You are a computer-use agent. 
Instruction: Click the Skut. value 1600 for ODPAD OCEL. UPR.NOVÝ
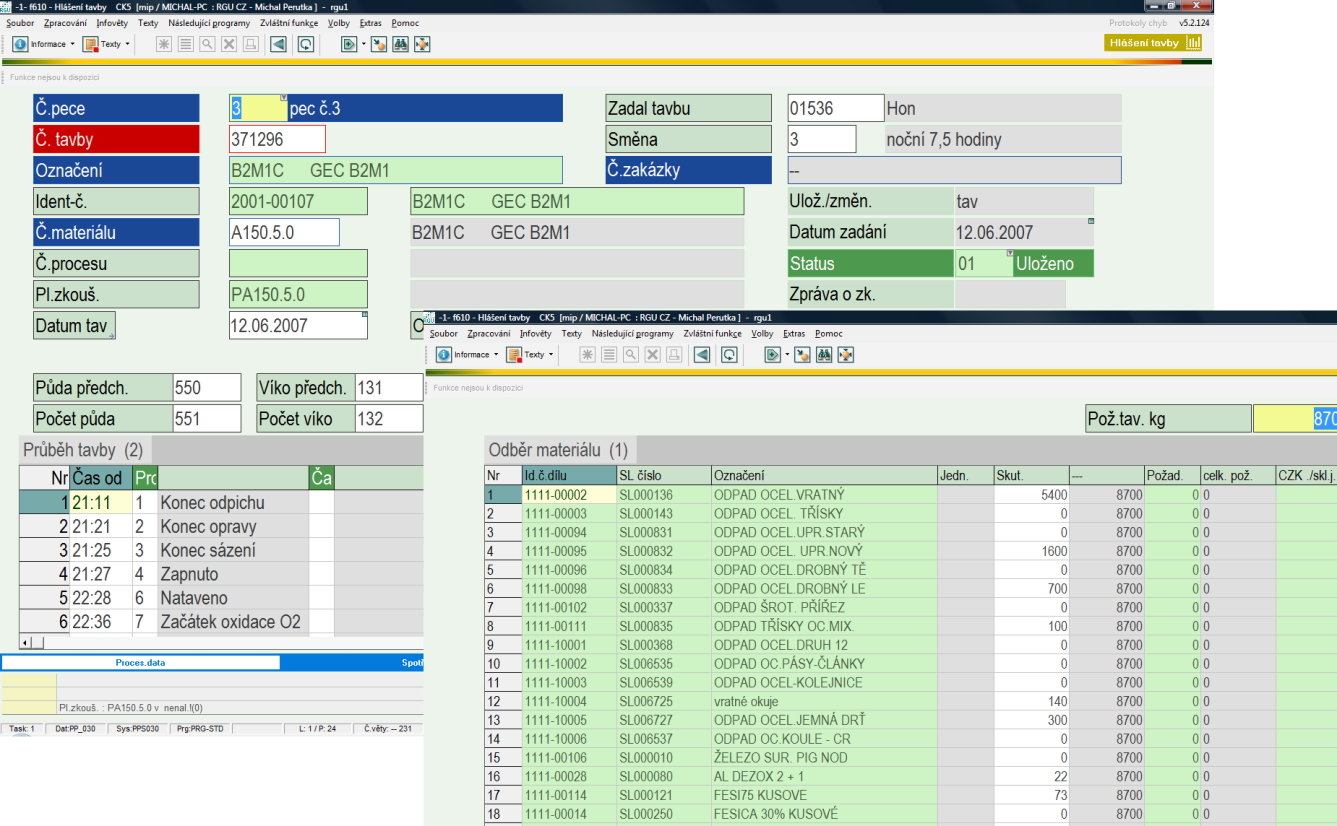pos(1030,551)
